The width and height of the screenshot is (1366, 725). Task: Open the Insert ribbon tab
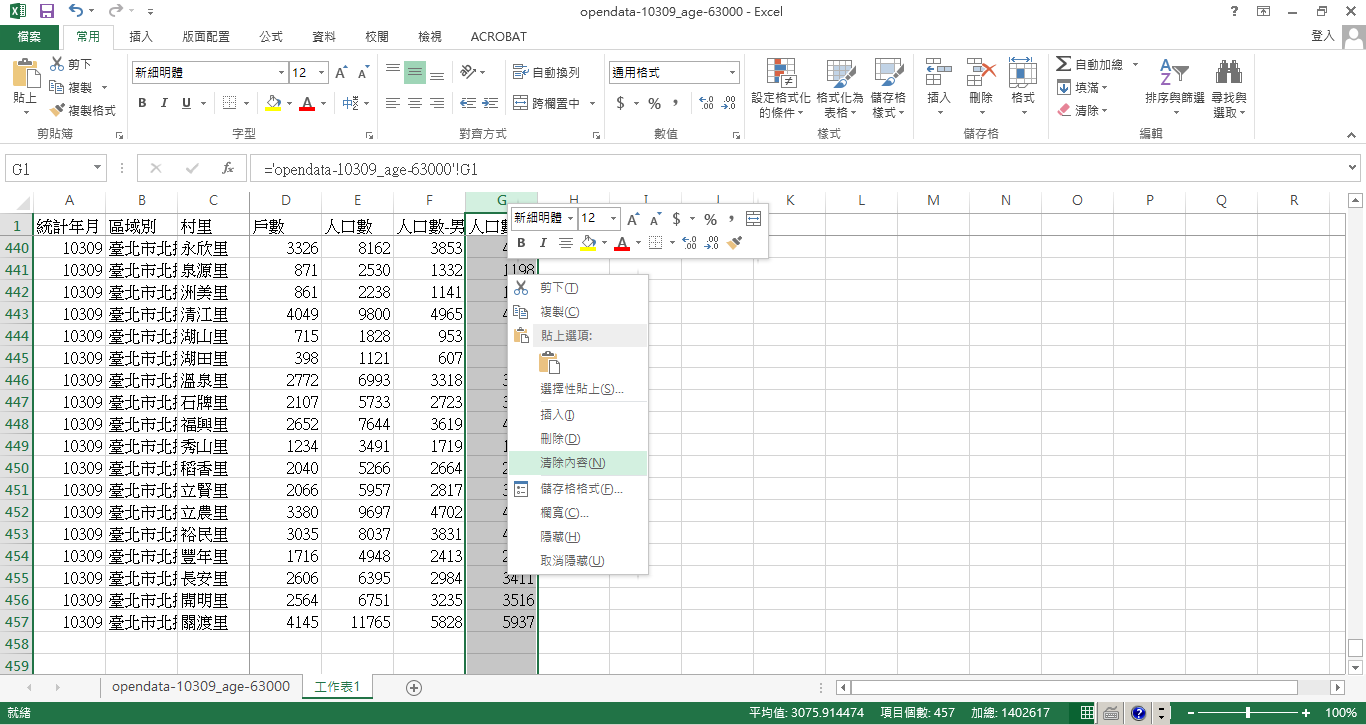pos(141,37)
